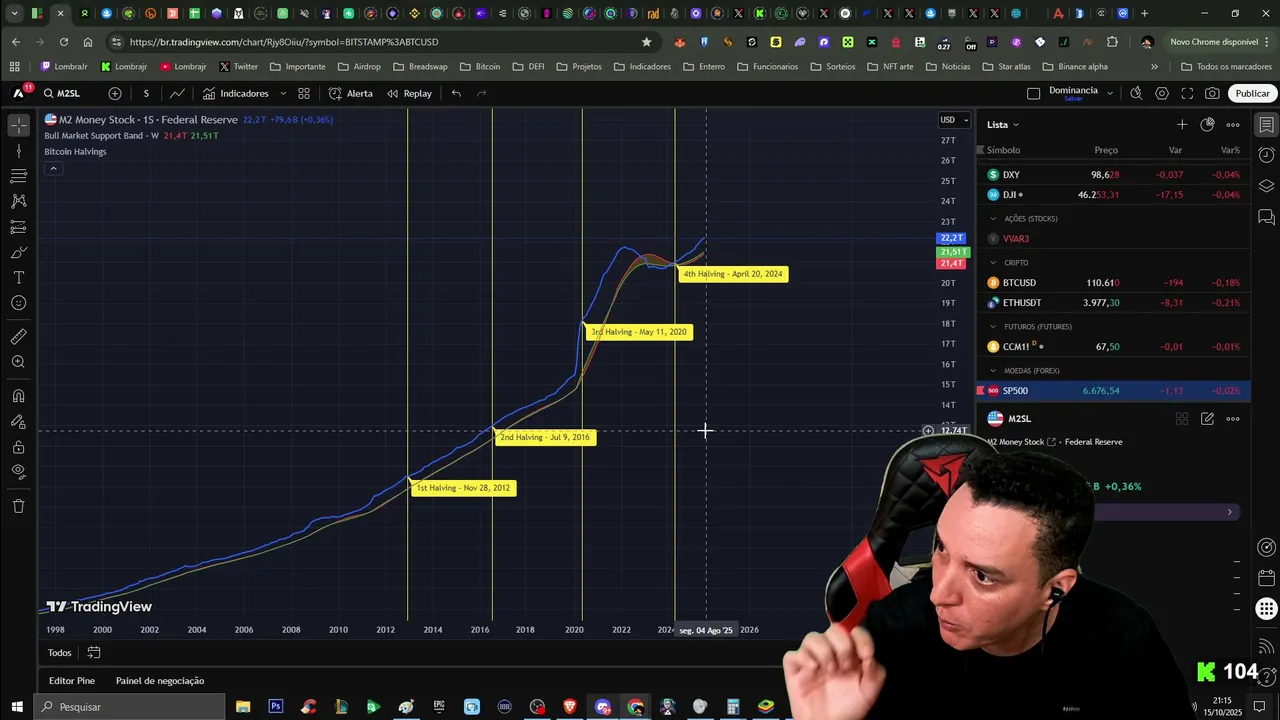This screenshot has height=720, width=1280.
Task: Open the Lista watchlist dropdown
Action: (1003, 125)
